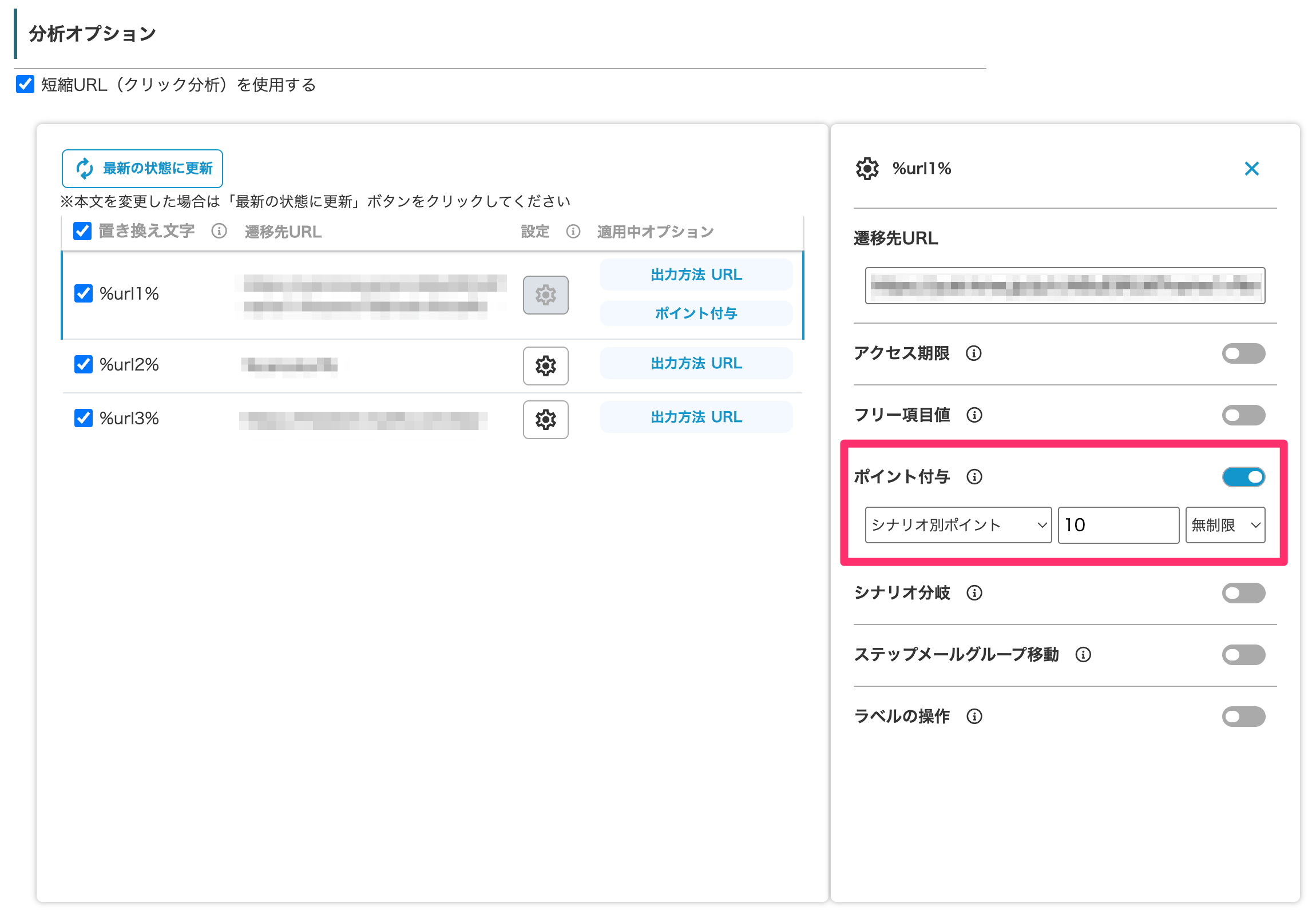
Task: Click info icon next to アクセス期限
Action: 973,353
